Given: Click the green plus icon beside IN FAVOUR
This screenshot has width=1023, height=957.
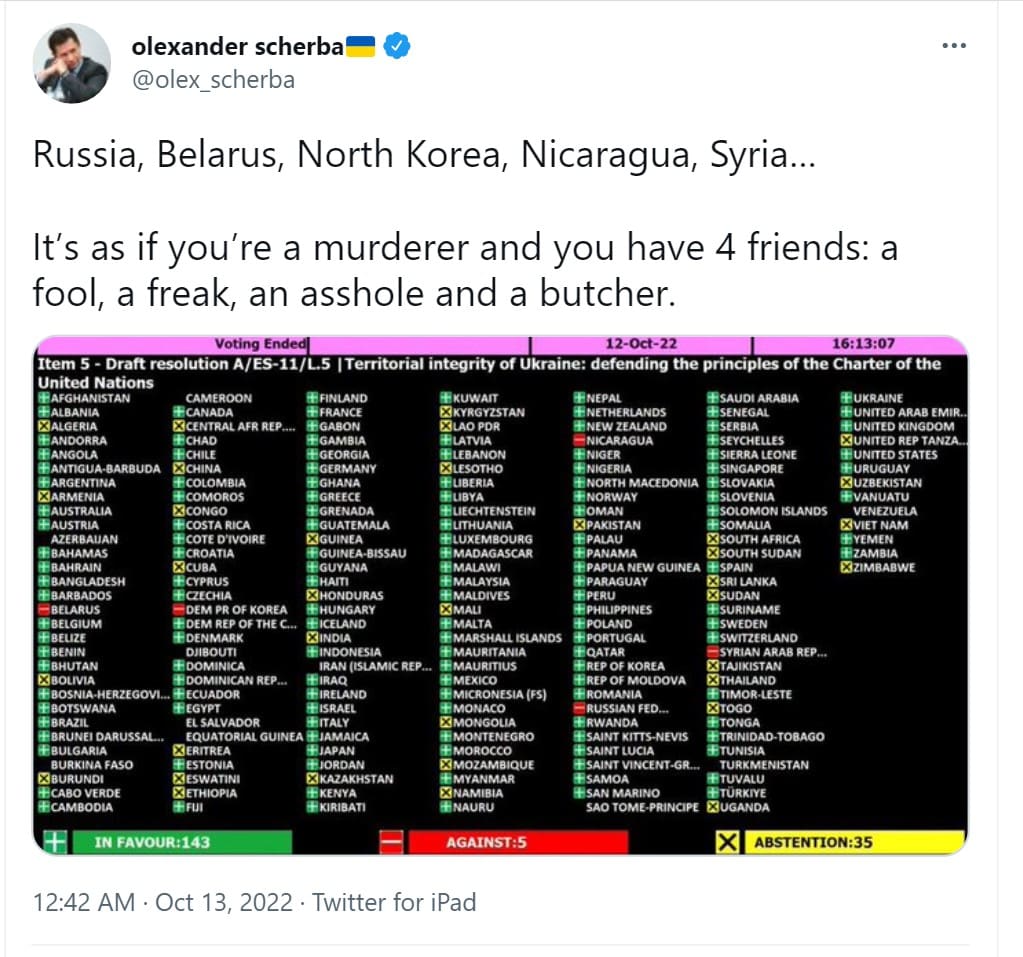Looking at the screenshot, I should click(x=54, y=842).
